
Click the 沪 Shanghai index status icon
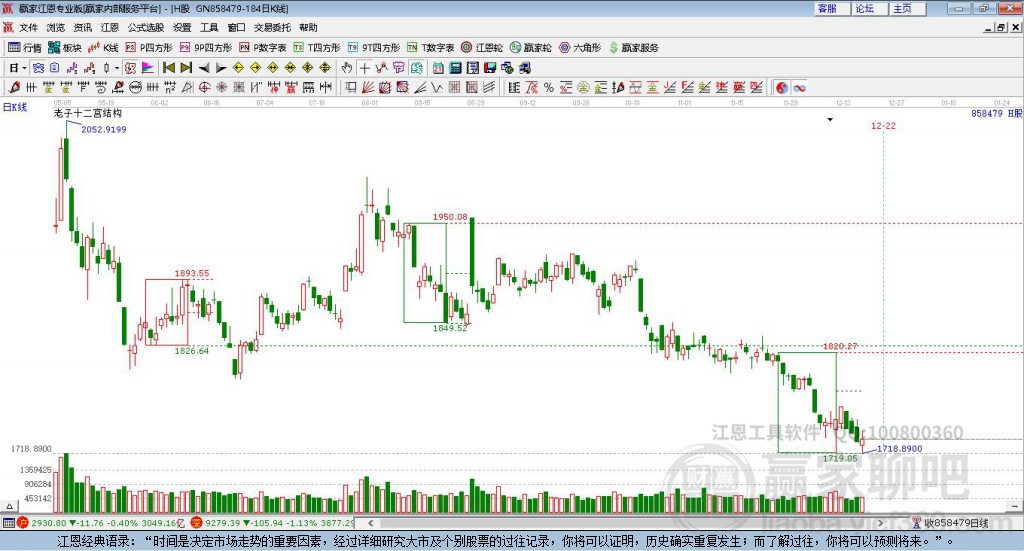pyautogui.click(x=23, y=523)
